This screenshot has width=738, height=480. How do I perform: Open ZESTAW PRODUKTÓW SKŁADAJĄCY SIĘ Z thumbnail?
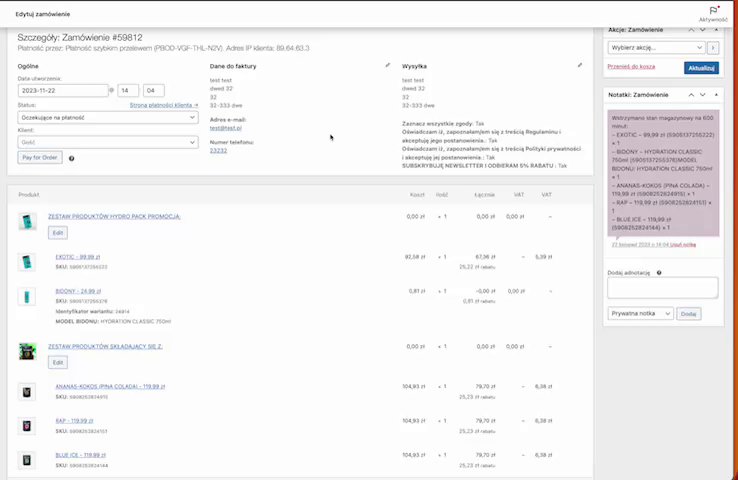pos(27,351)
